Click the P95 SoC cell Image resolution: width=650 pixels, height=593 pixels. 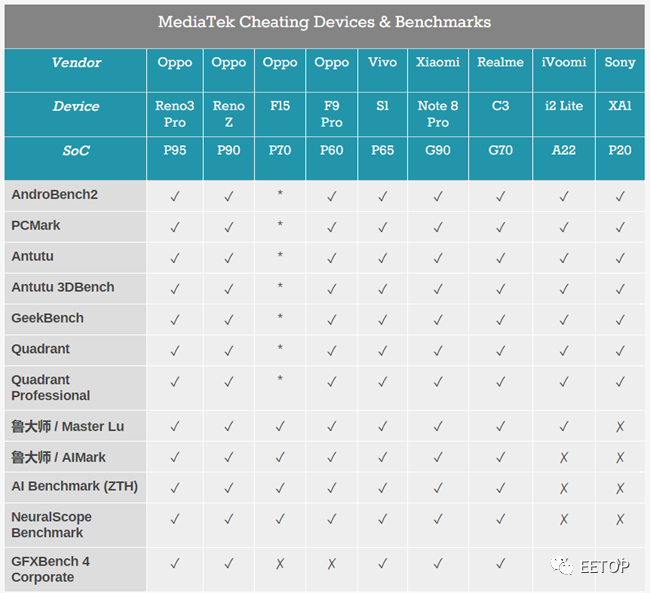click(175, 151)
